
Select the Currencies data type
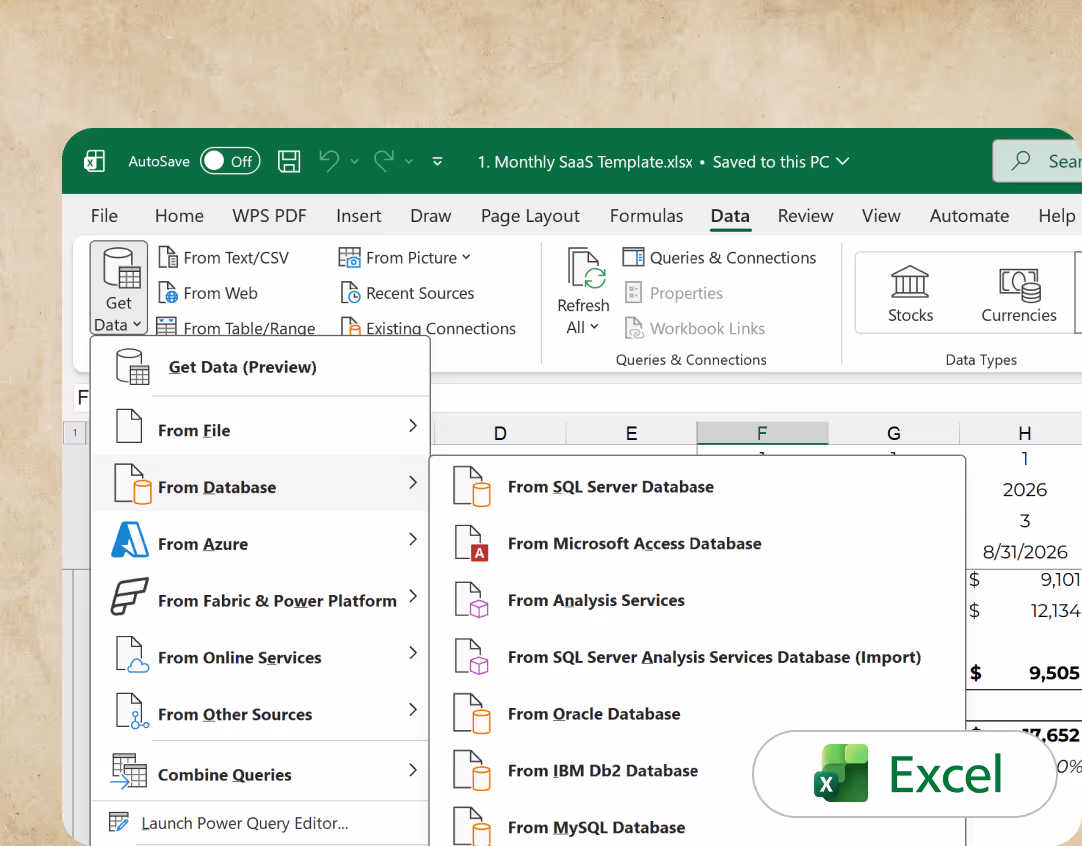click(1019, 294)
